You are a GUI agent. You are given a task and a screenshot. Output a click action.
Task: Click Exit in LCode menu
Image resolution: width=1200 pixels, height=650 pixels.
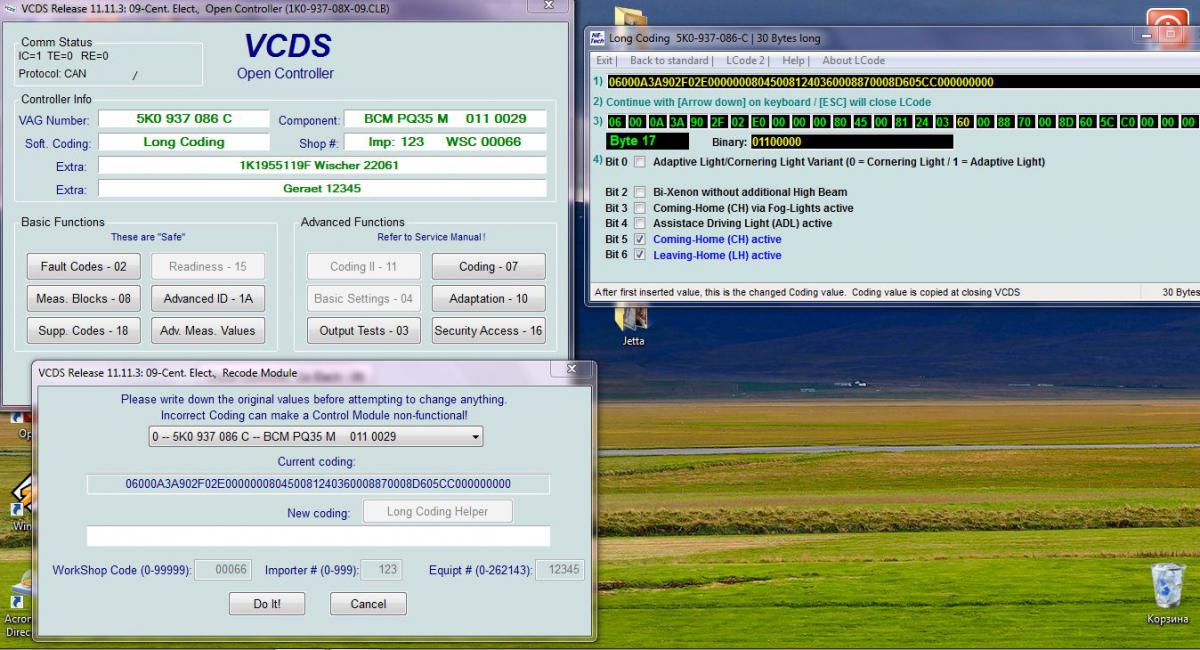605,61
